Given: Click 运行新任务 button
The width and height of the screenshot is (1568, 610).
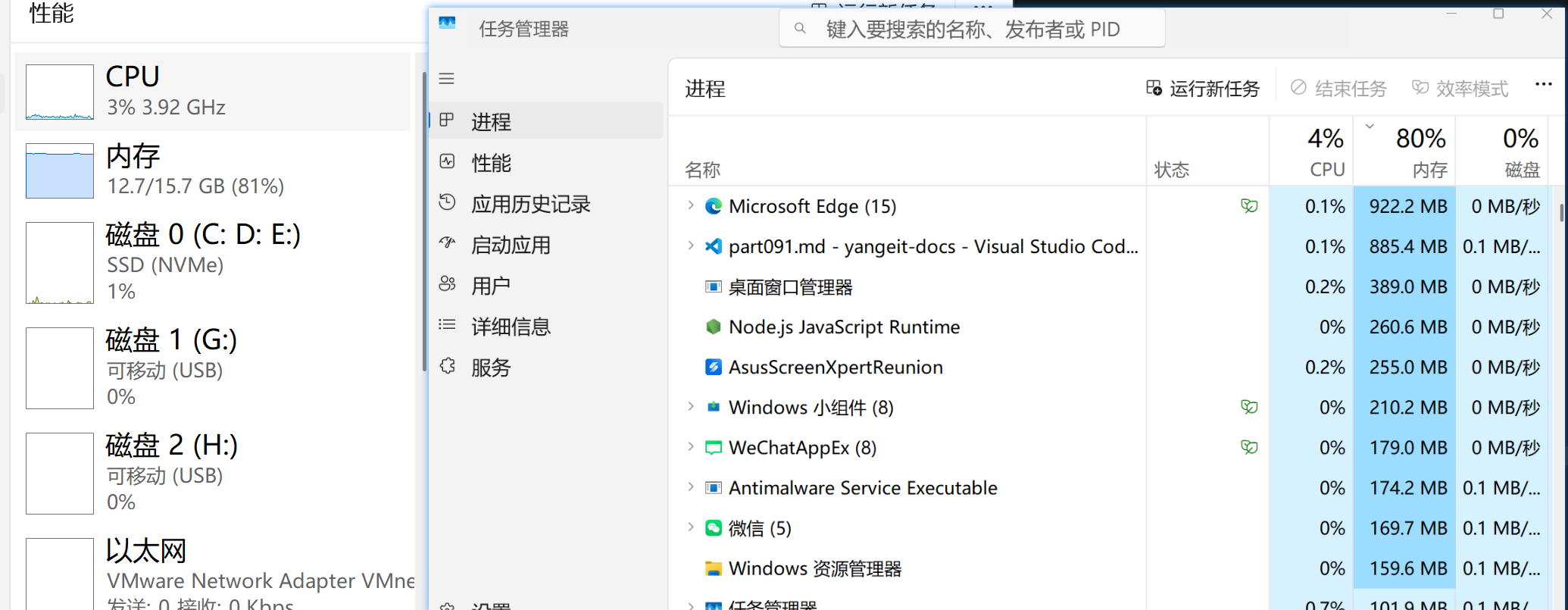Looking at the screenshot, I should point(1202,89).
